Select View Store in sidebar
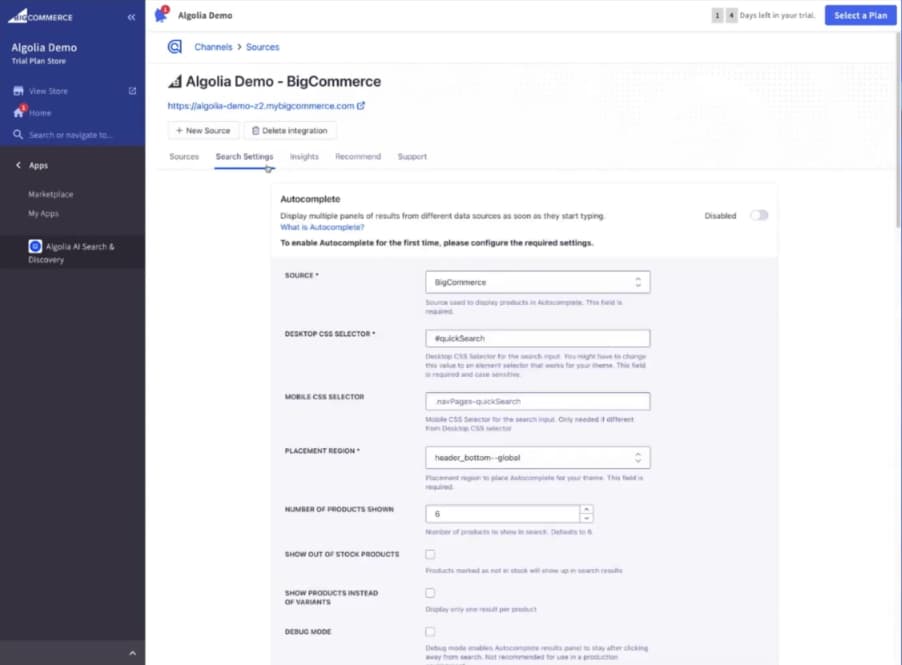Image resolution: width=902 pixels, height=665 pixels. click(48, 91)
